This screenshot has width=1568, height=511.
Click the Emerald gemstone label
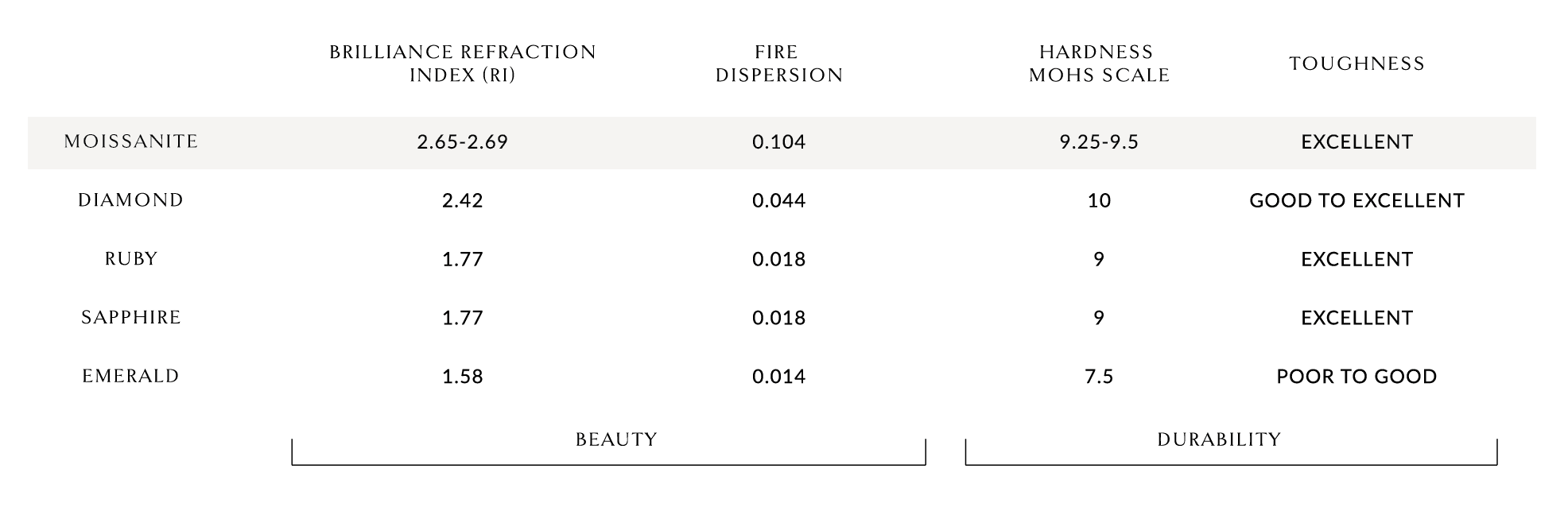tap(131, 376)
